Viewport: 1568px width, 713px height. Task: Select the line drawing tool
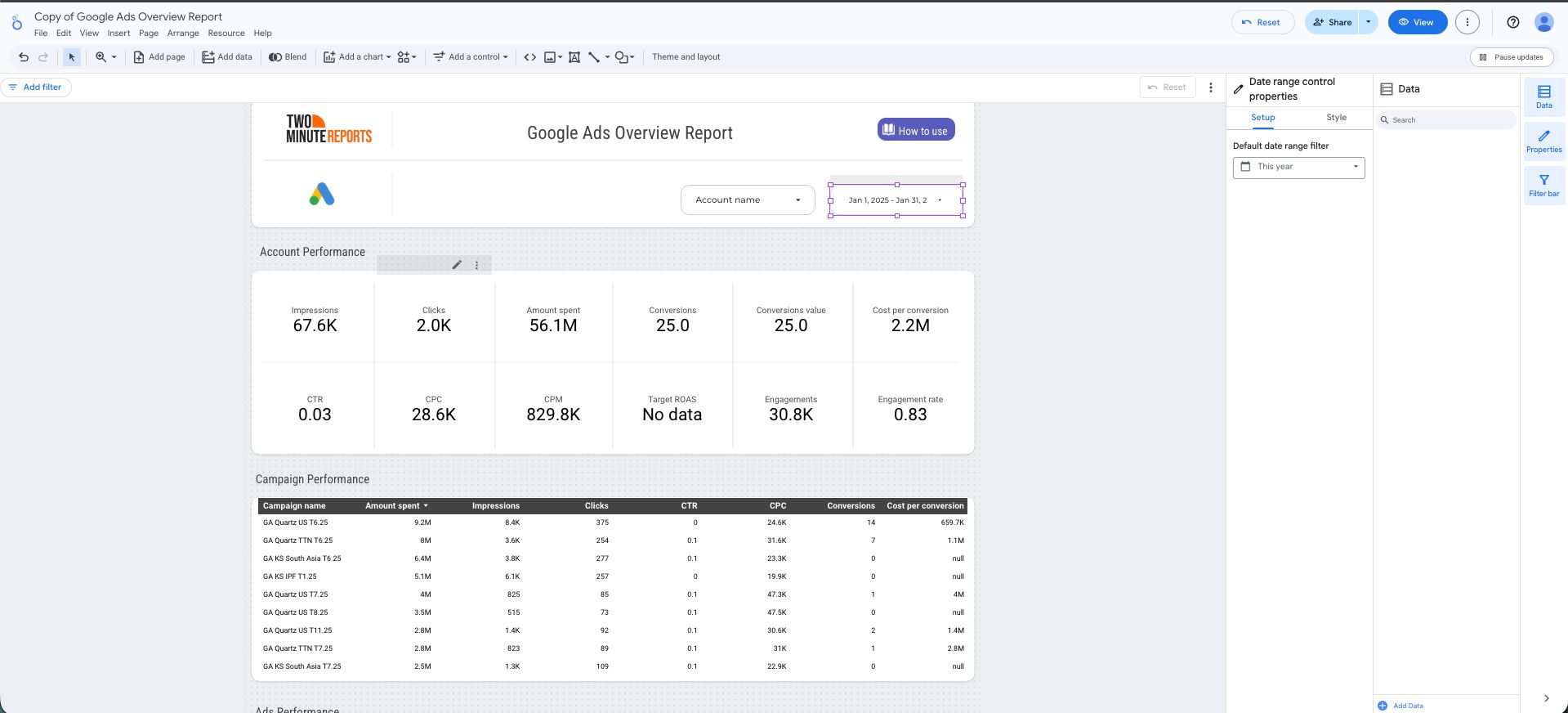tap(594, 57)
